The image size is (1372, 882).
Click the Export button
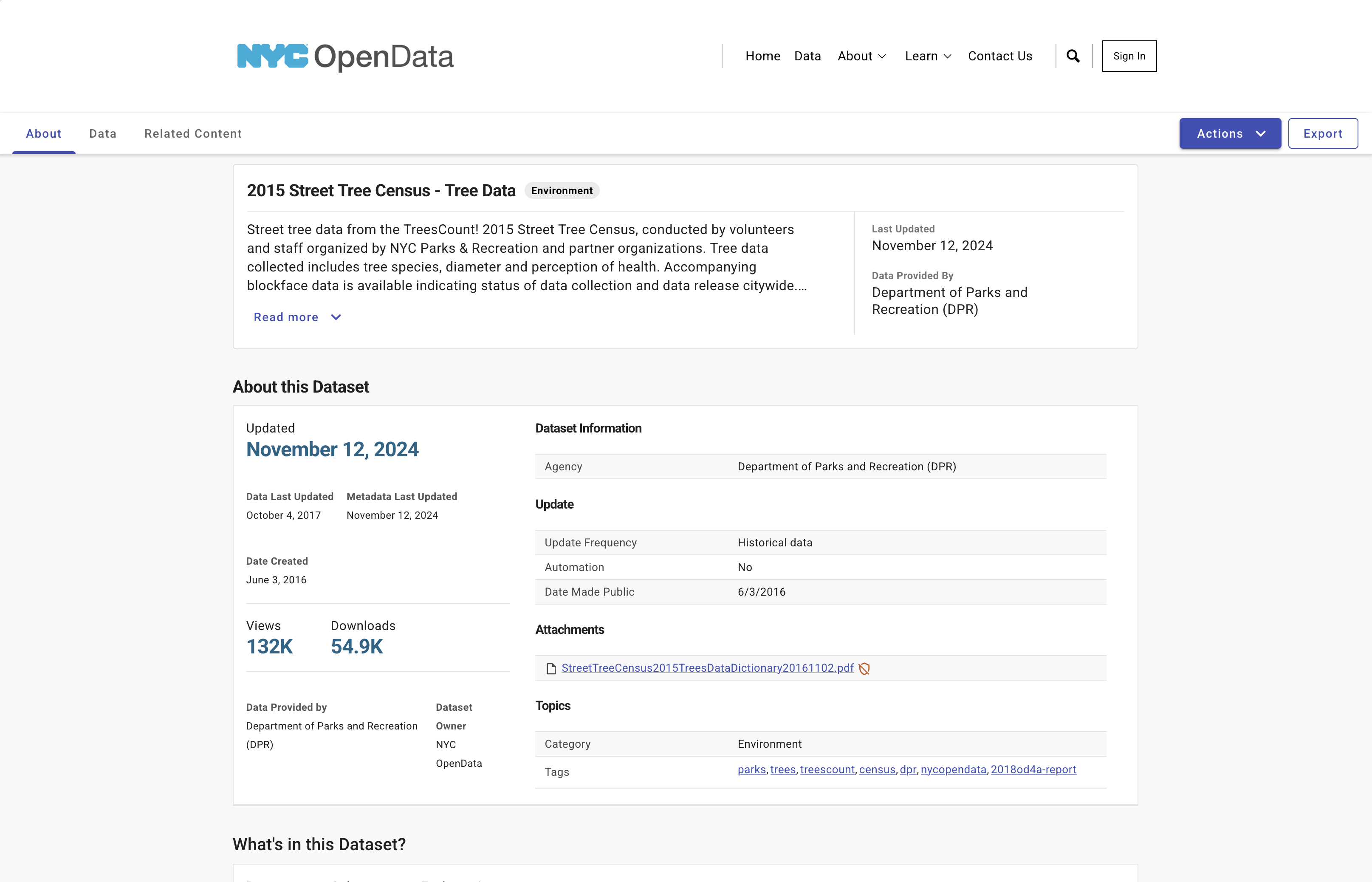[x=1323, y=133]
